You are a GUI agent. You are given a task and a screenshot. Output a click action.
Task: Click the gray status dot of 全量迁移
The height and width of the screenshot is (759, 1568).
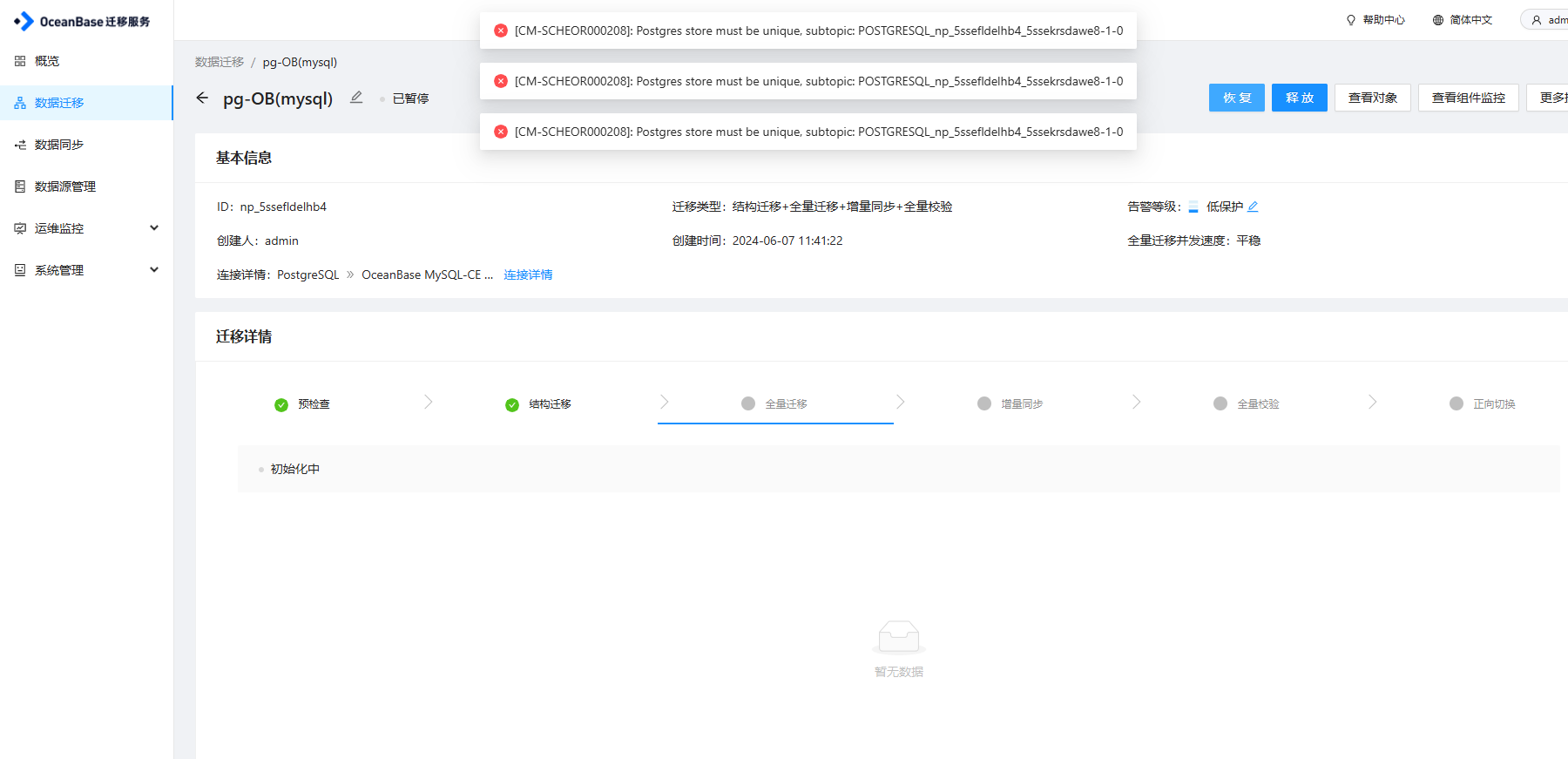click(748, 403)
